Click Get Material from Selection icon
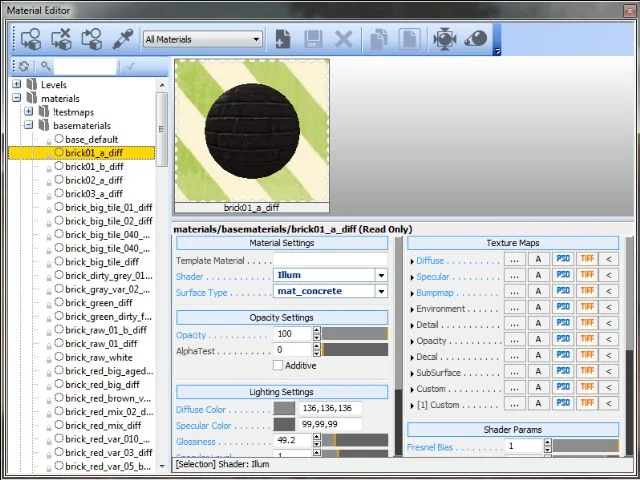640x480 pixels. coord(92,40)
